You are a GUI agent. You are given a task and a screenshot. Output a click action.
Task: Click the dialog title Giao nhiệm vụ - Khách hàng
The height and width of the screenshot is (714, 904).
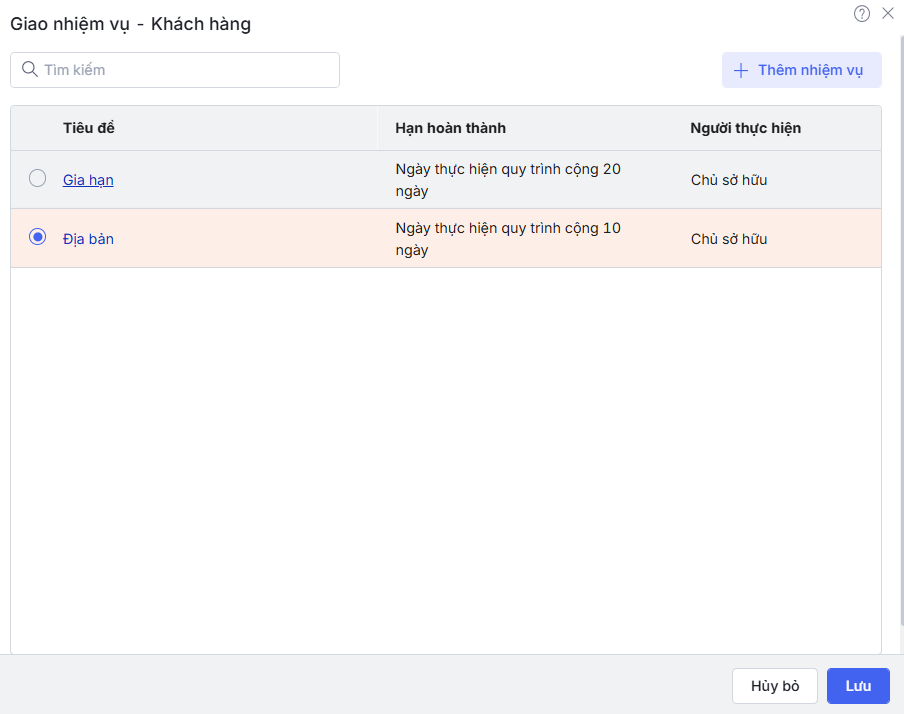pyautogui.click(x=130, y=24)
